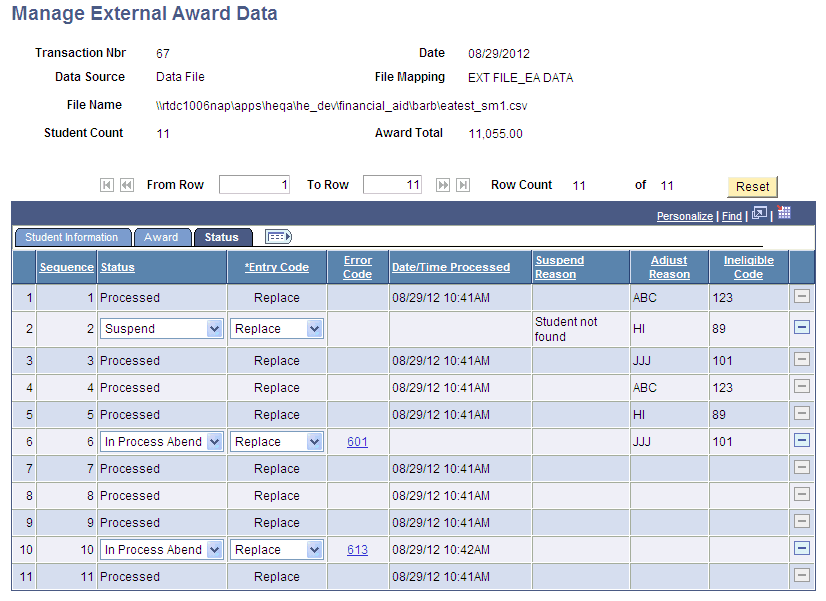Remove row 10 with the minus icon

[x=803, y=549]
